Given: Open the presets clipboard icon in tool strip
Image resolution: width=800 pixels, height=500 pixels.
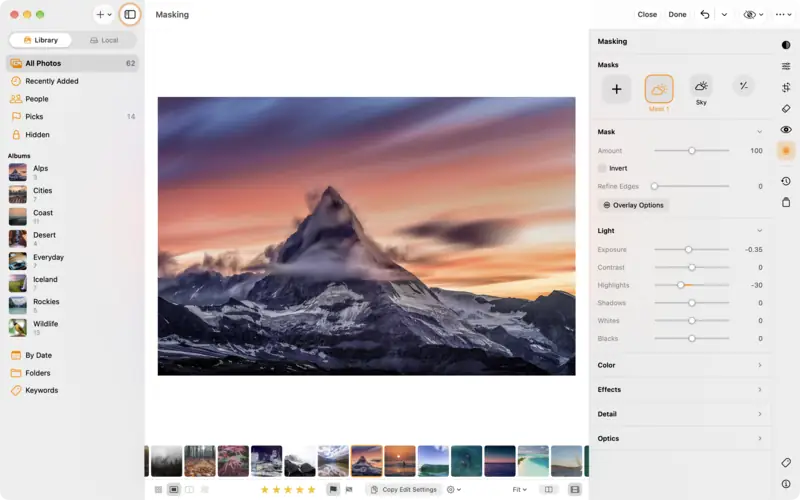Looking at the screenshot, I should 786,203.
